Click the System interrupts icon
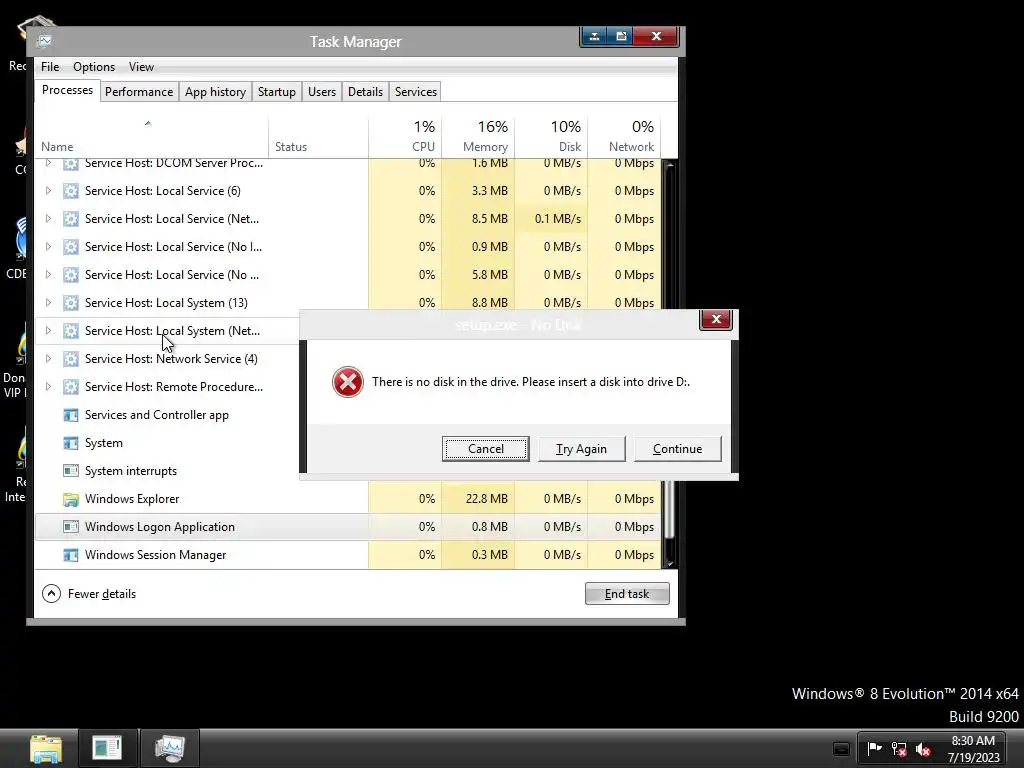The height and width of the screenshot is (768, 1024). [71, 471]
